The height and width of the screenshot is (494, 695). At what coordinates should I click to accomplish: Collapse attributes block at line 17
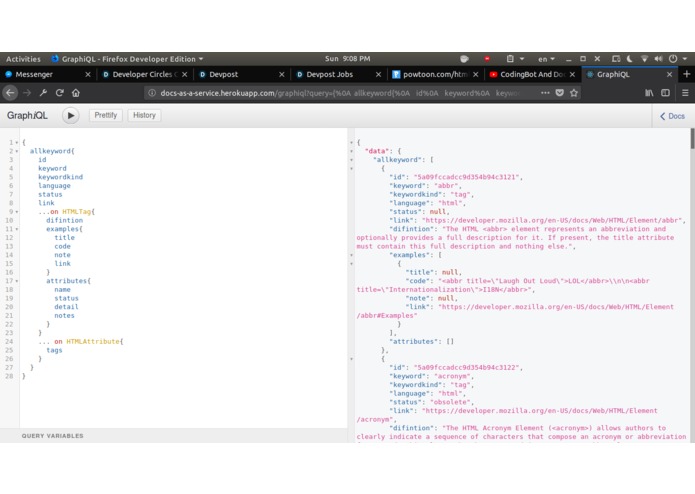click(17, 281)
